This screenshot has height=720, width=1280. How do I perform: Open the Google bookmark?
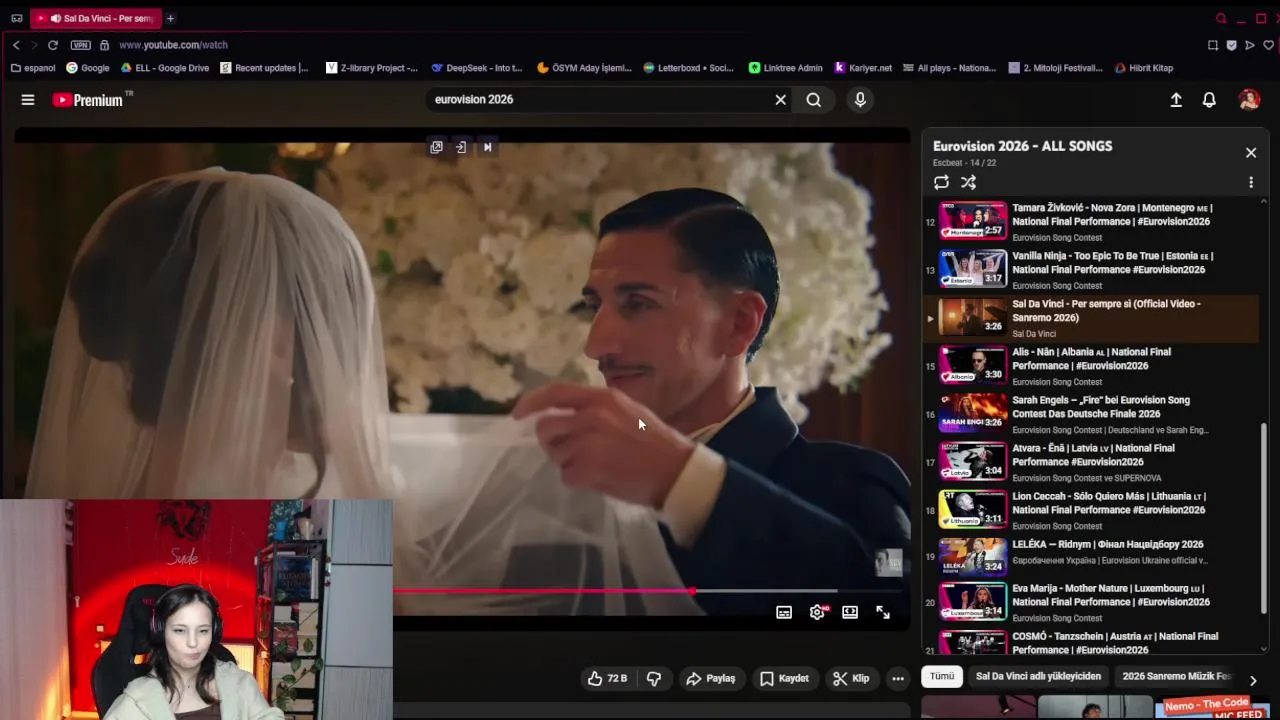pos(88,68)
